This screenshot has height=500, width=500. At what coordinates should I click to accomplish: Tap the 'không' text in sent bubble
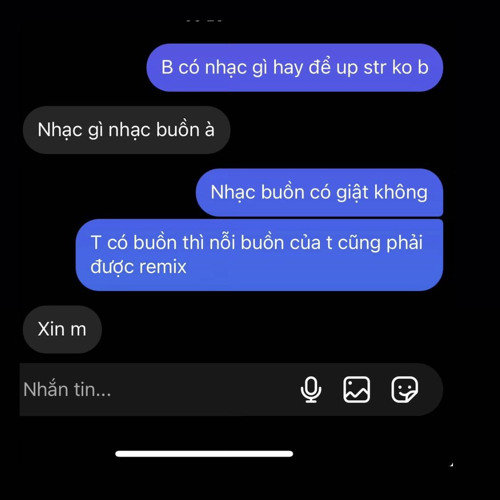tap(401, 193)
